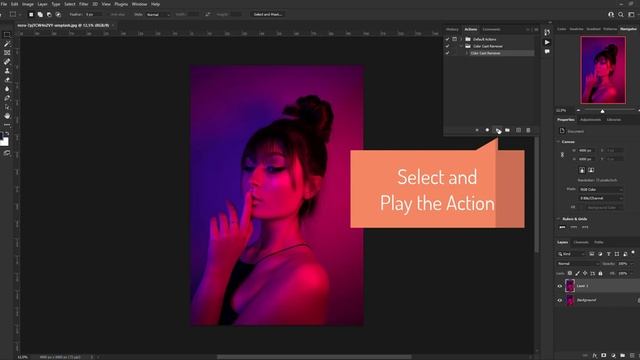
Task: Collapse the Canvas section in Properties
Action: 558,142
